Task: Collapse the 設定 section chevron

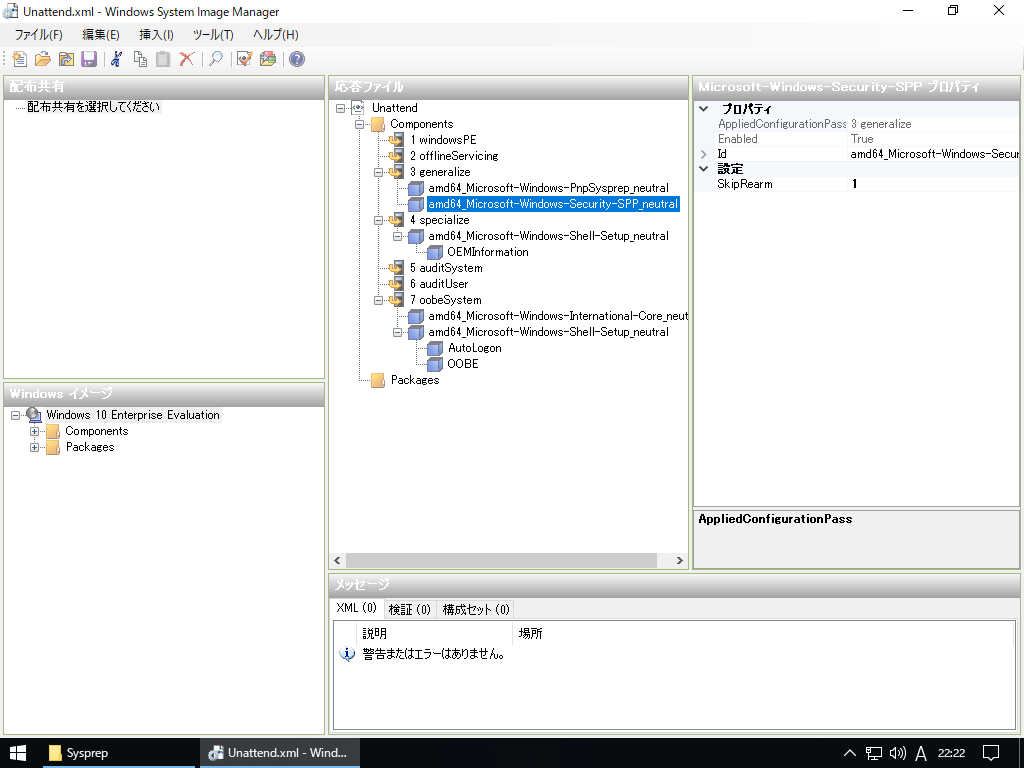Action: point(704,168)
